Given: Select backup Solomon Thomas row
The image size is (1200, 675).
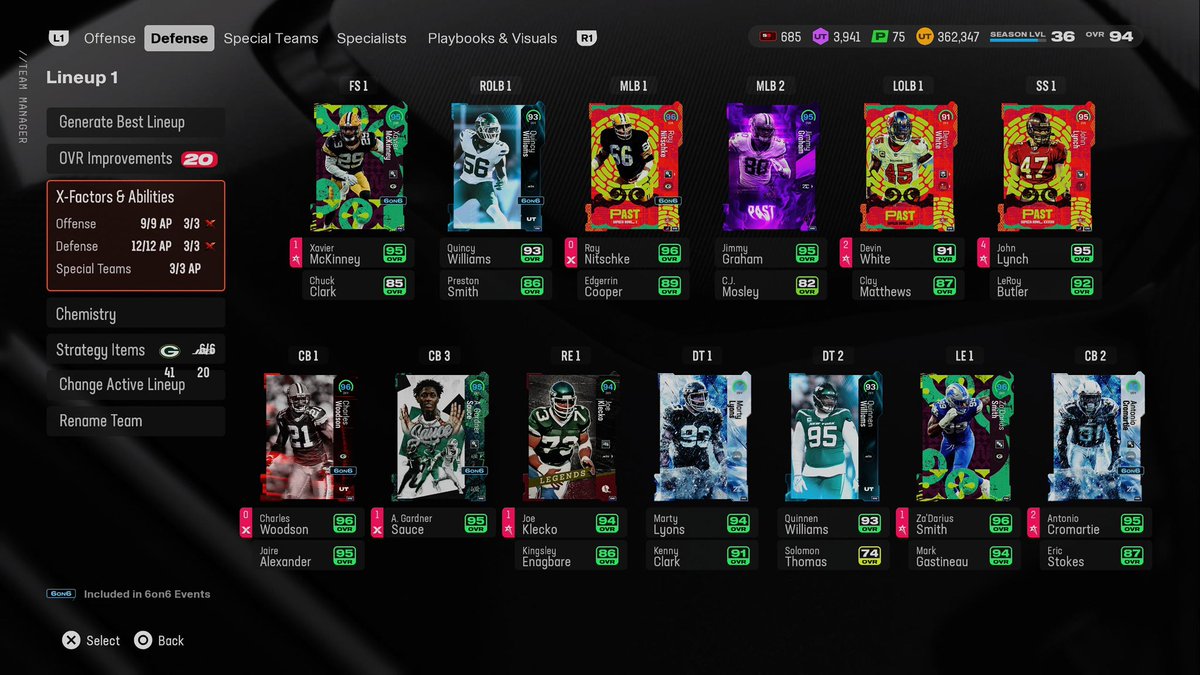Looking at the screenshot, I should [x=835, y=556].
